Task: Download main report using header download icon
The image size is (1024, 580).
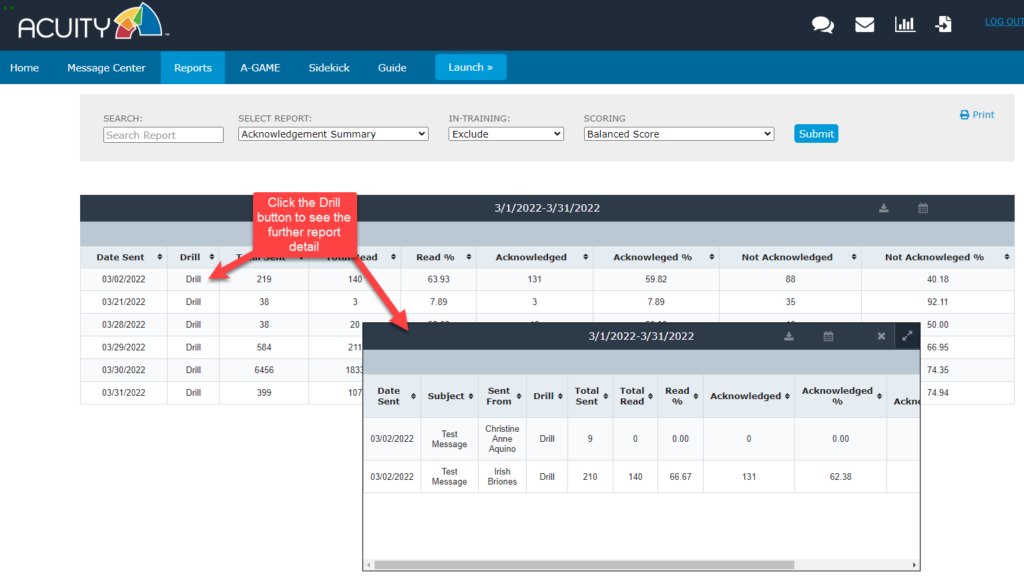Action: (883, 209)
